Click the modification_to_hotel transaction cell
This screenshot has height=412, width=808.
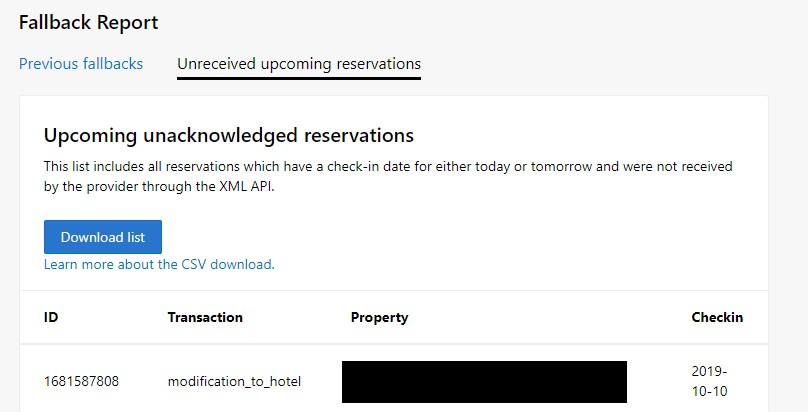point(234,382)
